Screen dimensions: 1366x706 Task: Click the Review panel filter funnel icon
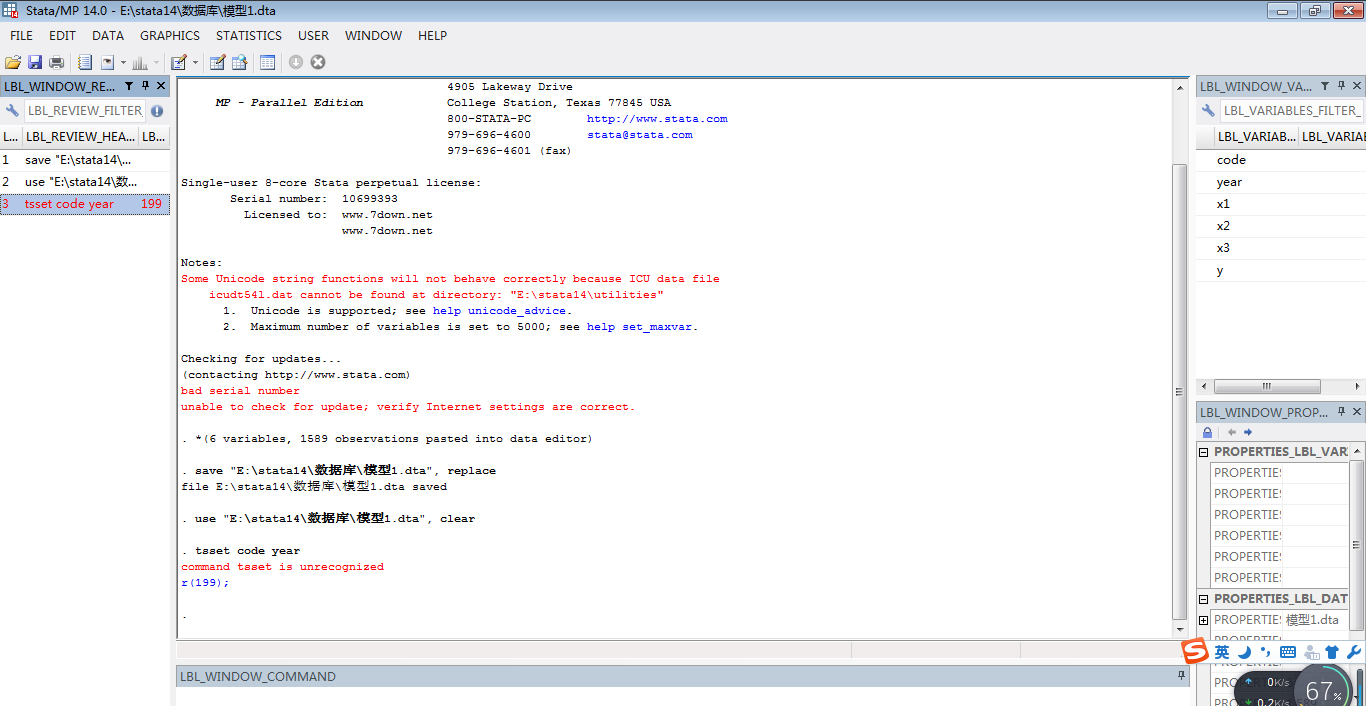click(x=129, y=86)
